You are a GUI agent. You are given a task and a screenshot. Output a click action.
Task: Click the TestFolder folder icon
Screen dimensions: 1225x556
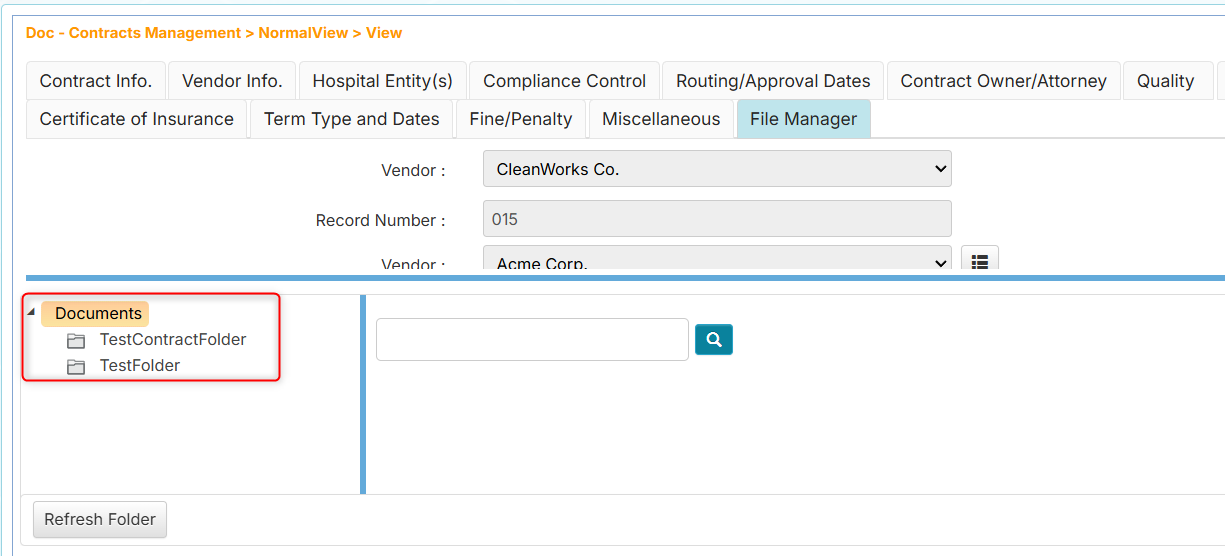coord(76,367)
